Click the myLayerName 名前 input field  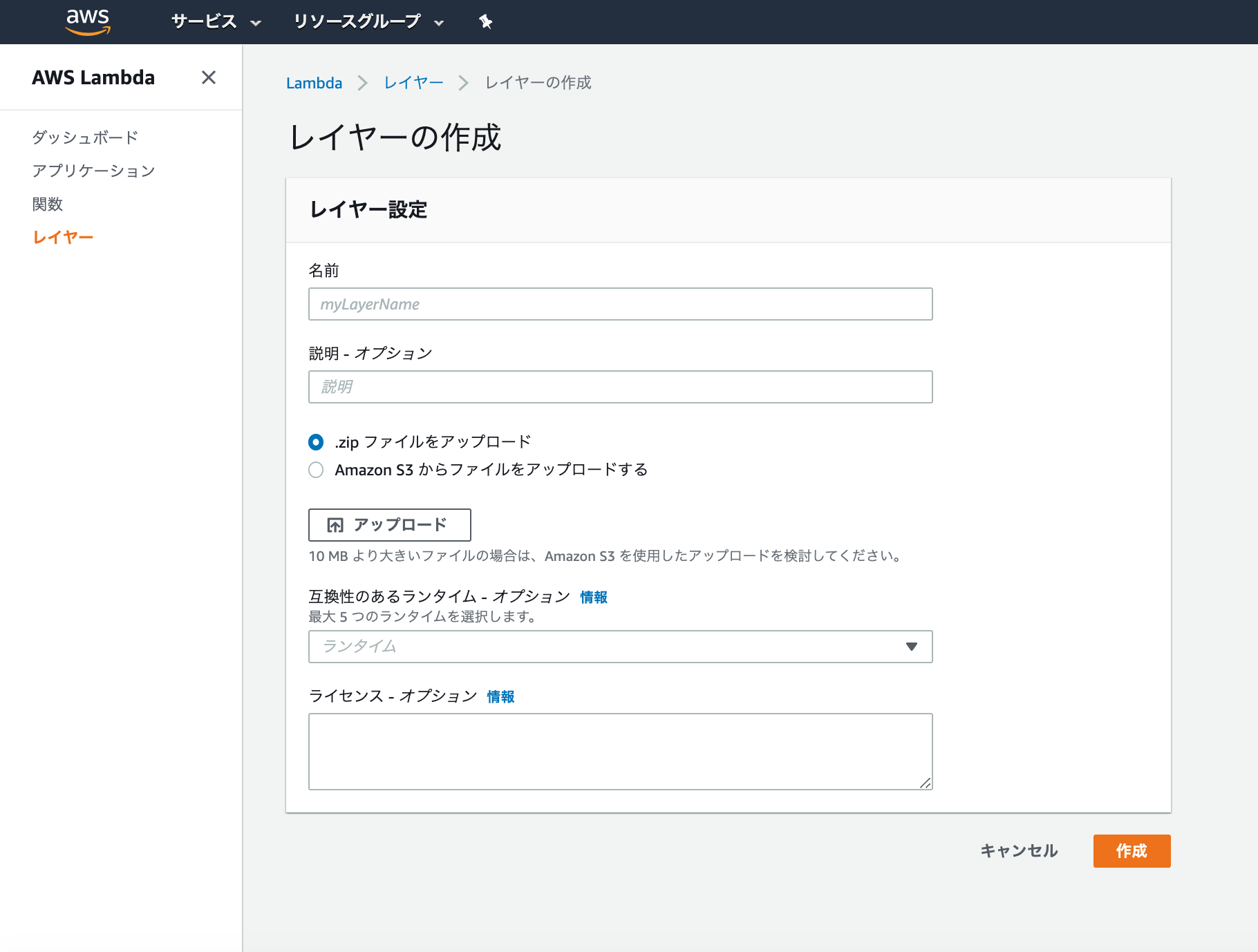[620, 304]
